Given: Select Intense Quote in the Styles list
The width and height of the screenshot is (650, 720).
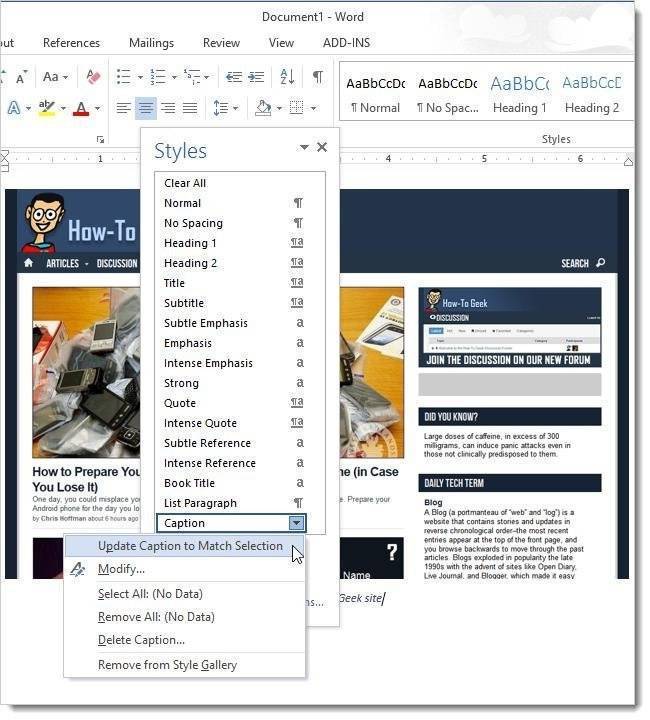Looking at the screenshot, I should point(200,423).
